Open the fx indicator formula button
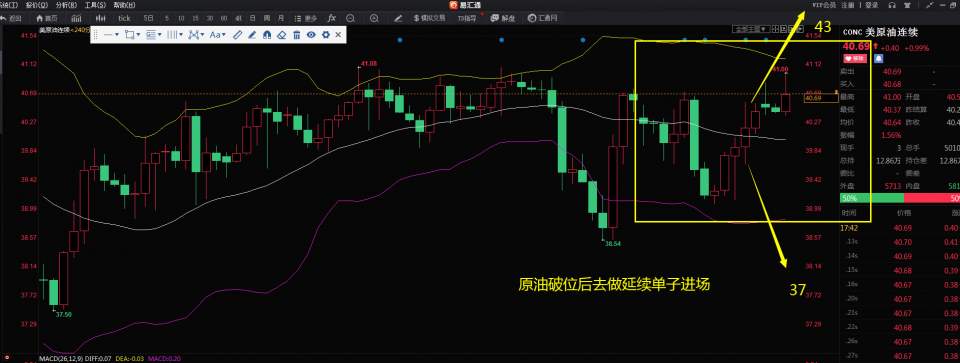 [331, 18]
